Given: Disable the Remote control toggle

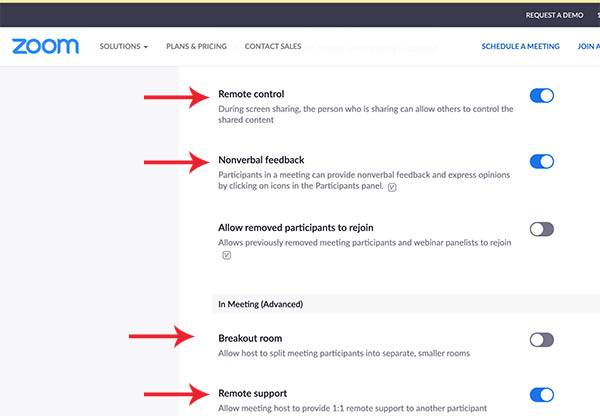Looking at the screenshot, I should [x=541, y=96].
